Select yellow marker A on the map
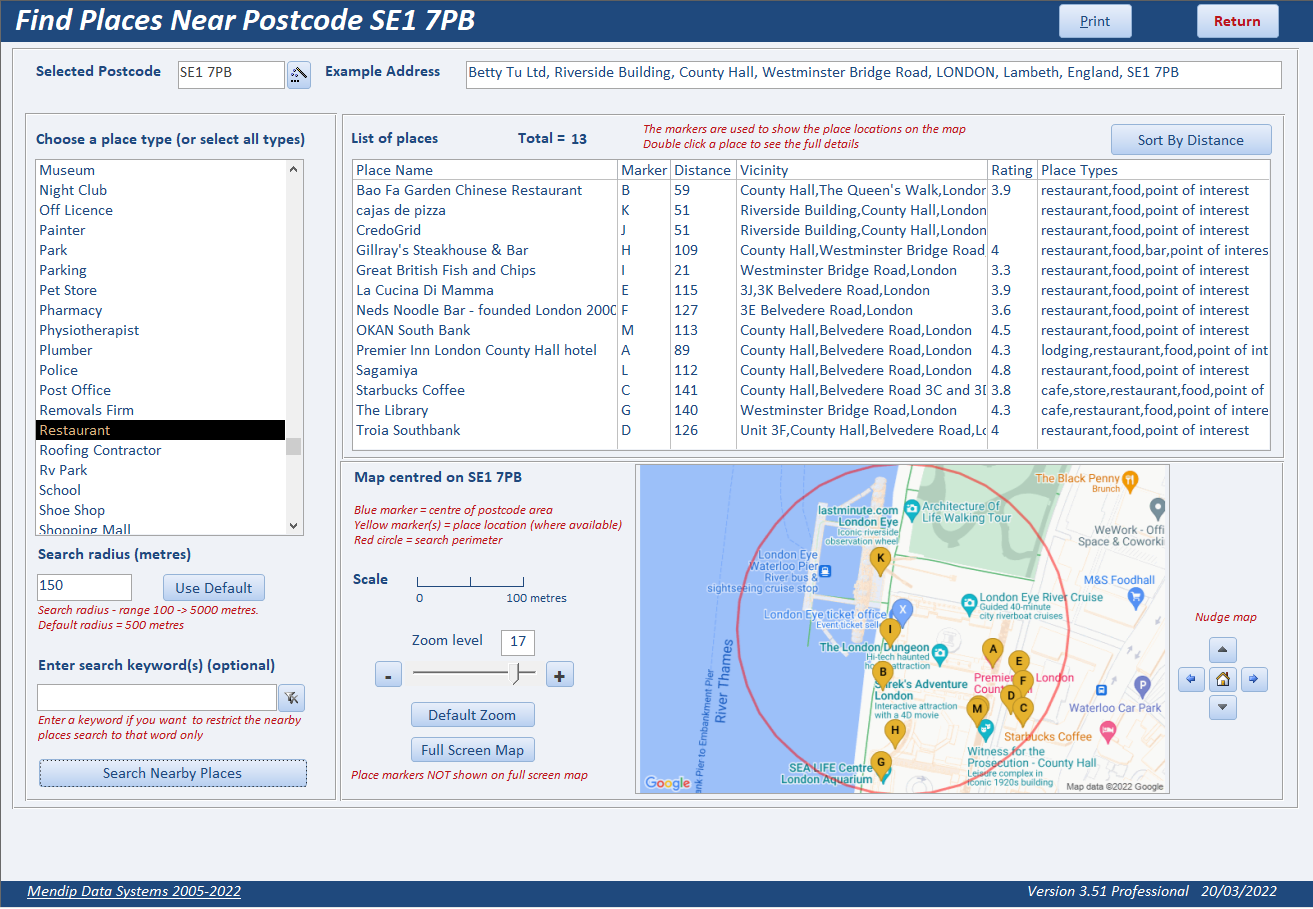Image resolution: width=1313 pixels, height=909 pixels. pyautogui.click(x=992, y=651)
